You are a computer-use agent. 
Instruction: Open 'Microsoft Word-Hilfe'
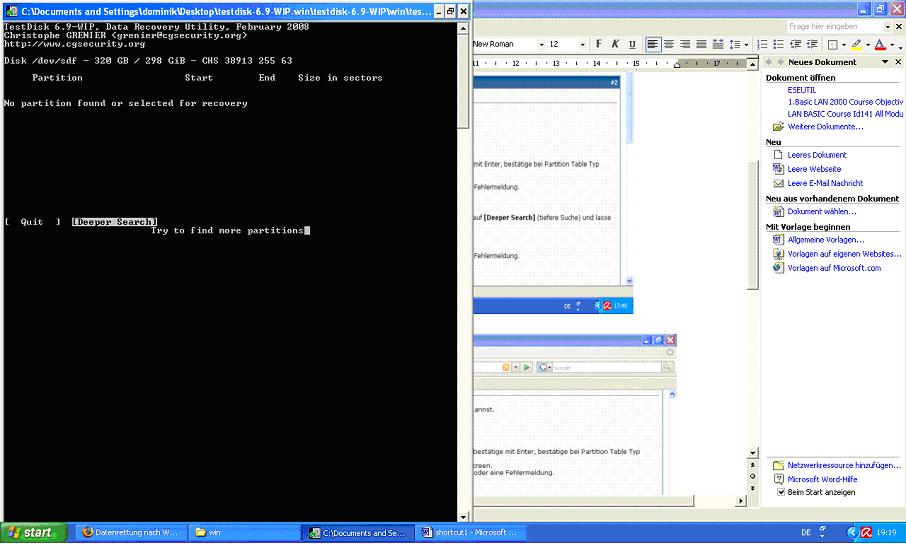(822, 479)
